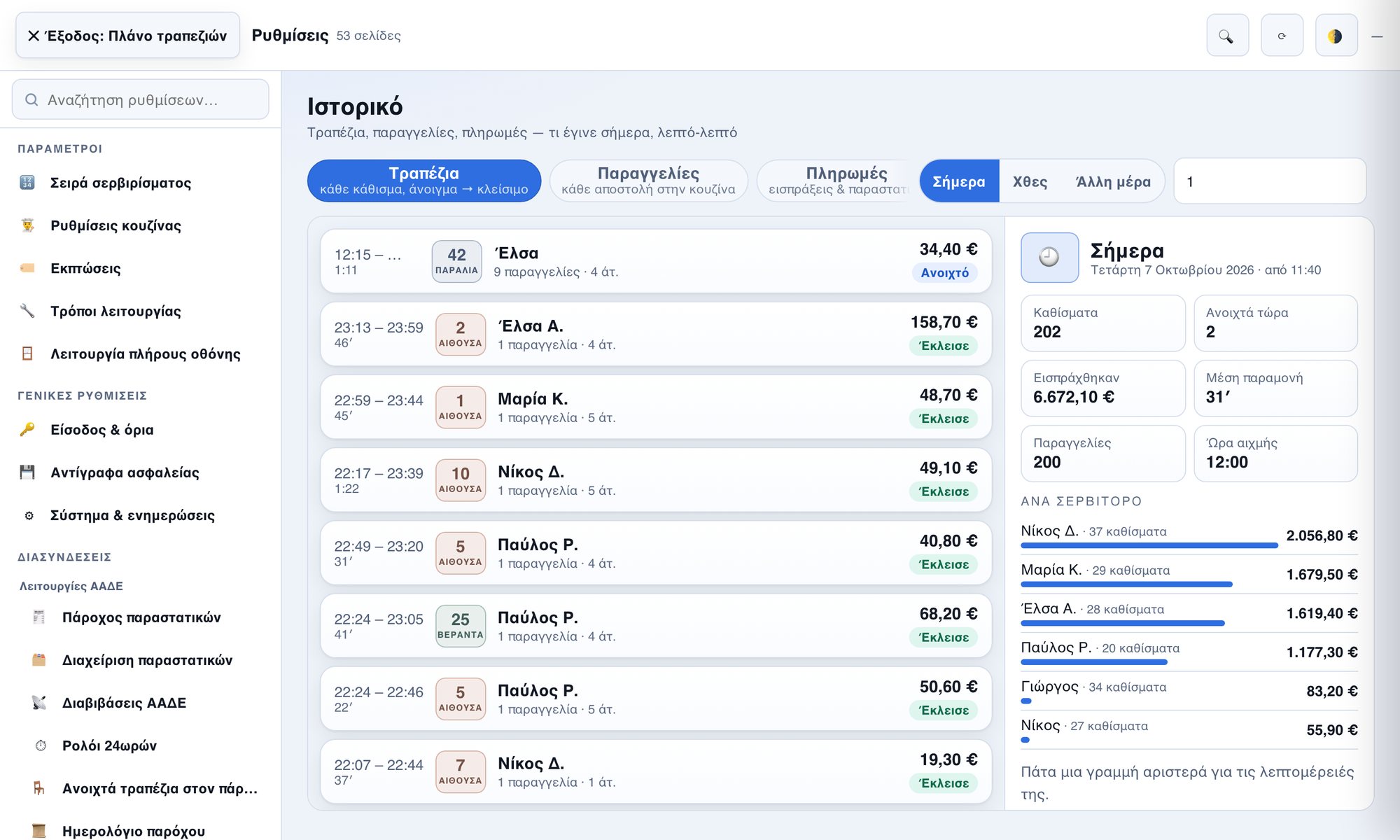
Task: Click the refresh icon in top bar
Action: click(1282, 36)
